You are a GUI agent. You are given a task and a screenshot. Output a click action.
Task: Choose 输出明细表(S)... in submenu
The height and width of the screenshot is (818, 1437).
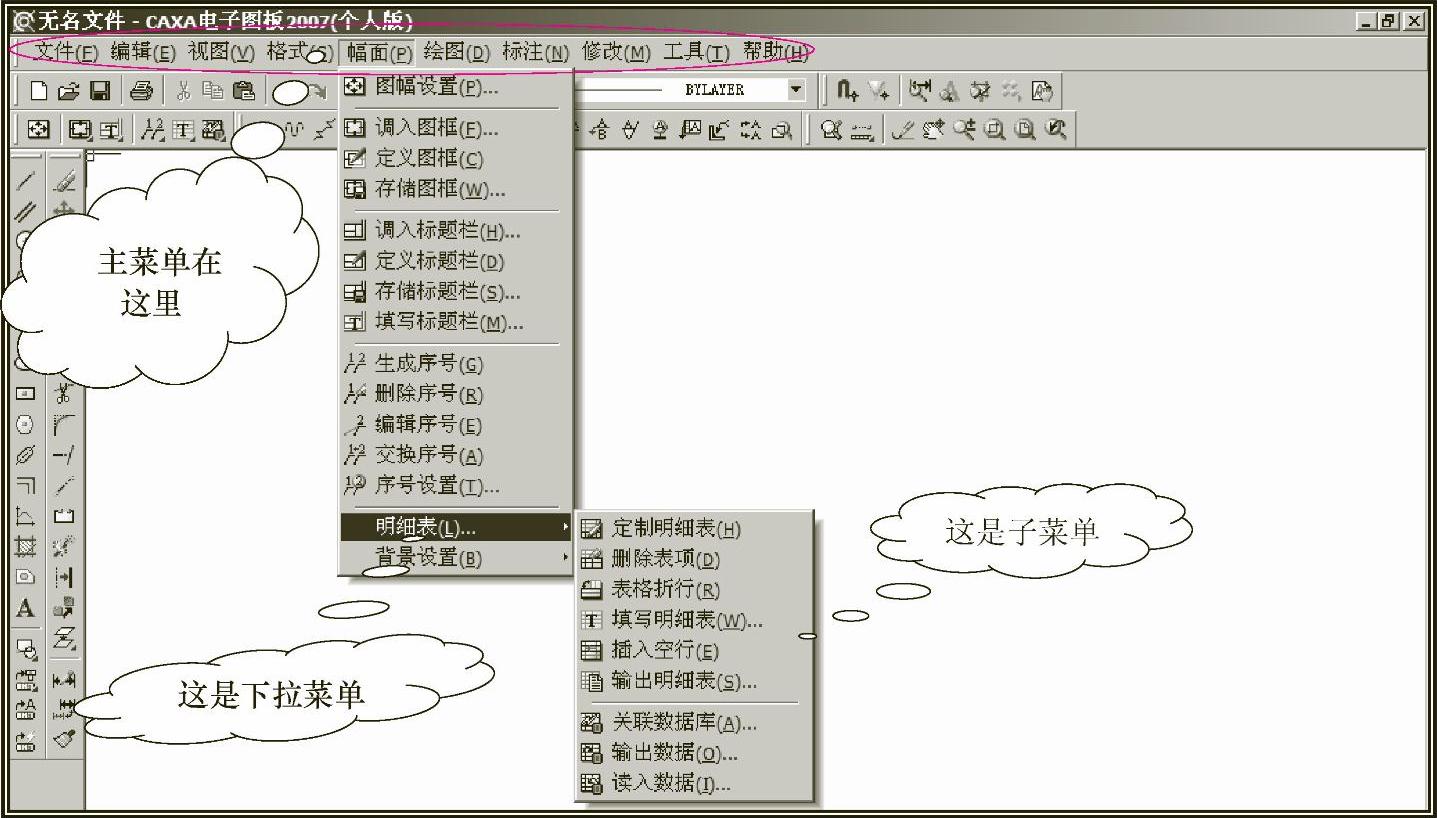pyautogui.click(x=695, y=681)
